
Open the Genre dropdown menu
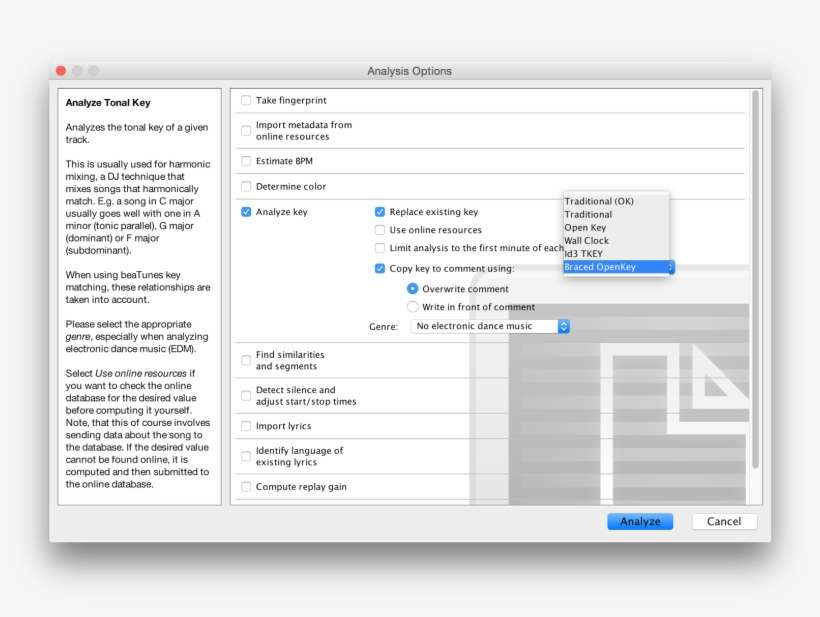pos(491,326)
